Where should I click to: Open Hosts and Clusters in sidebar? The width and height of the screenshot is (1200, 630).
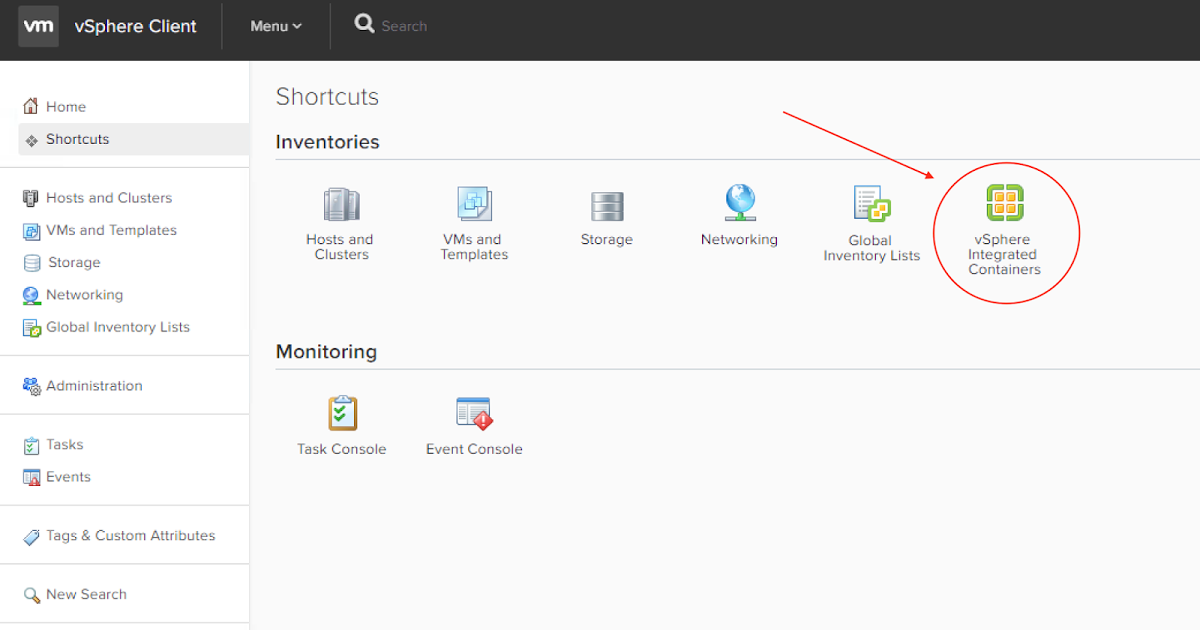pyautogui.click(x=108, y=198)
